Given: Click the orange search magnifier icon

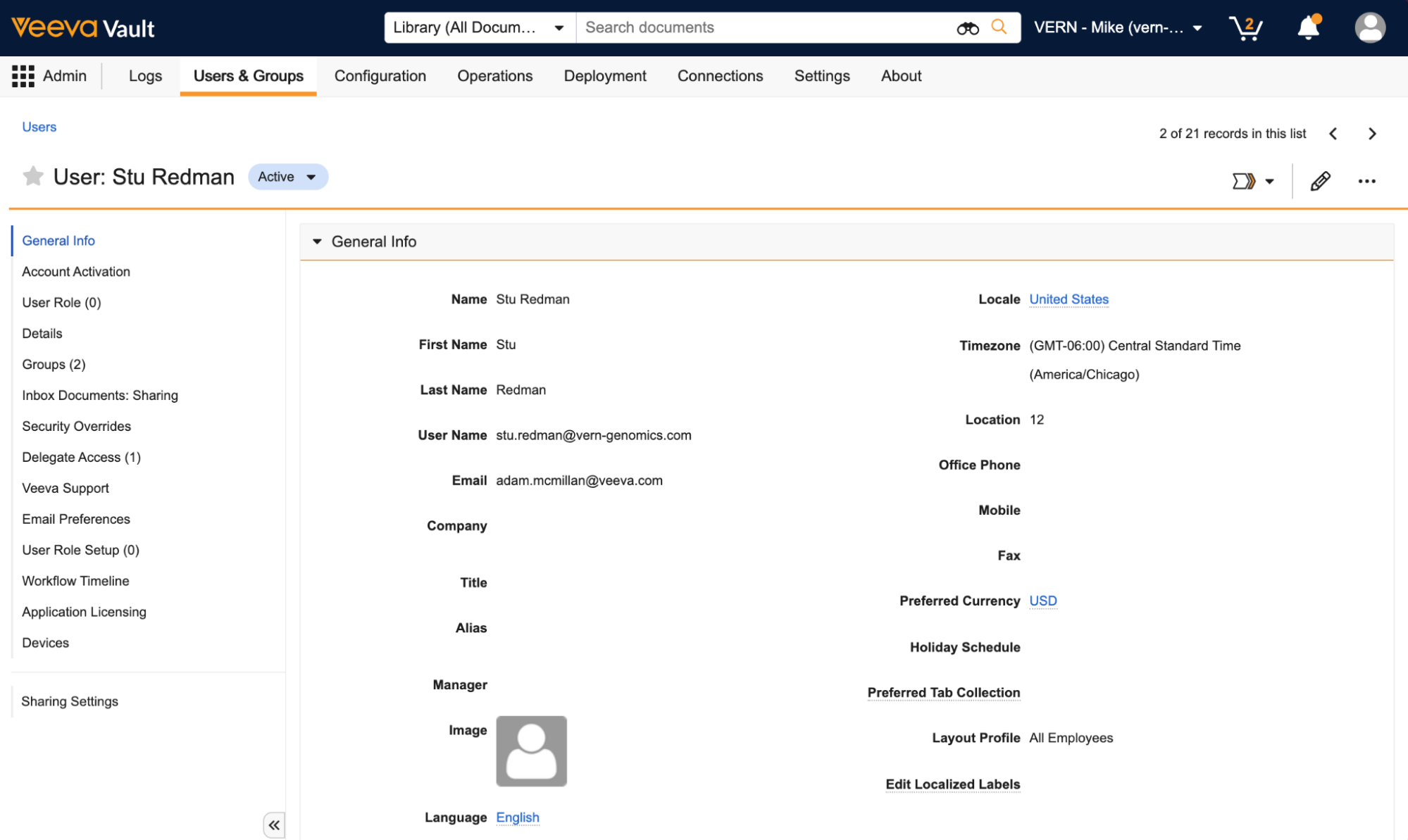Looking at the screenshot, I should pyautogui.click(x=999, y=27).
